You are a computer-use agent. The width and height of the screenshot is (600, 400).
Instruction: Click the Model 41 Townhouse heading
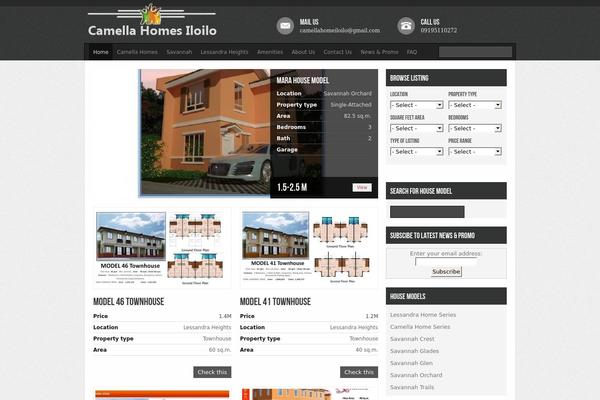[x=275, y=302]
